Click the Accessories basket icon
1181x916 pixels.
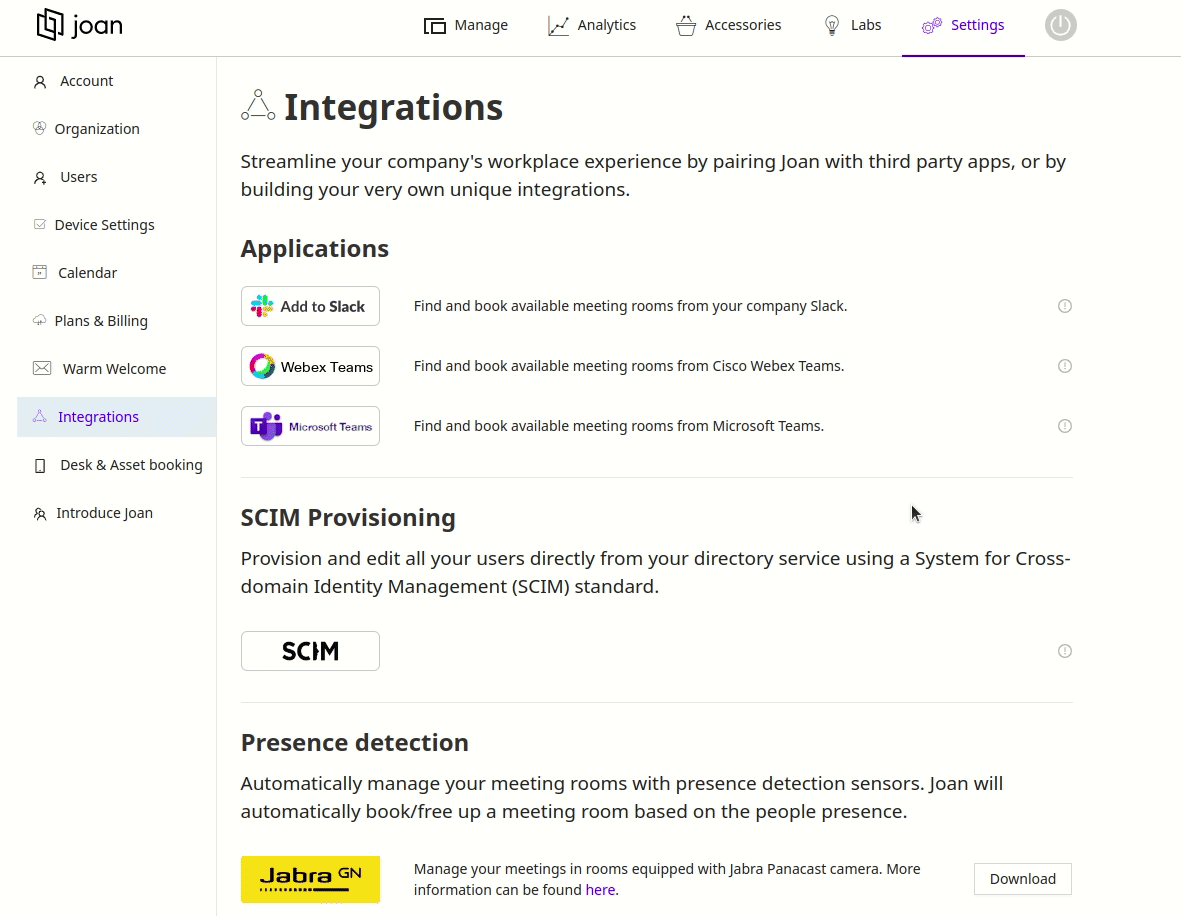click(x=686, y=26)
